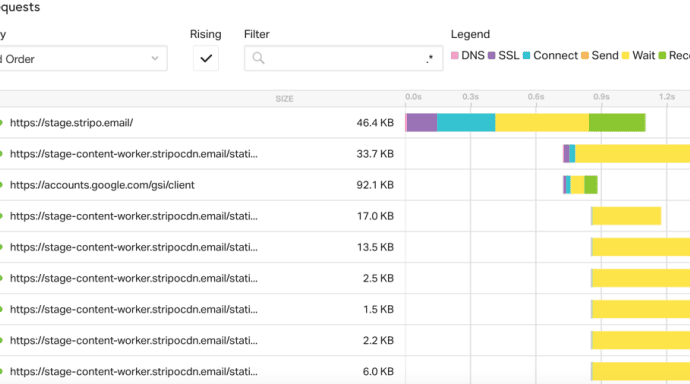This screenshot has height=384, width=690.
Task: Click the search magnifier icon in Filter
Action: [258, 58]
